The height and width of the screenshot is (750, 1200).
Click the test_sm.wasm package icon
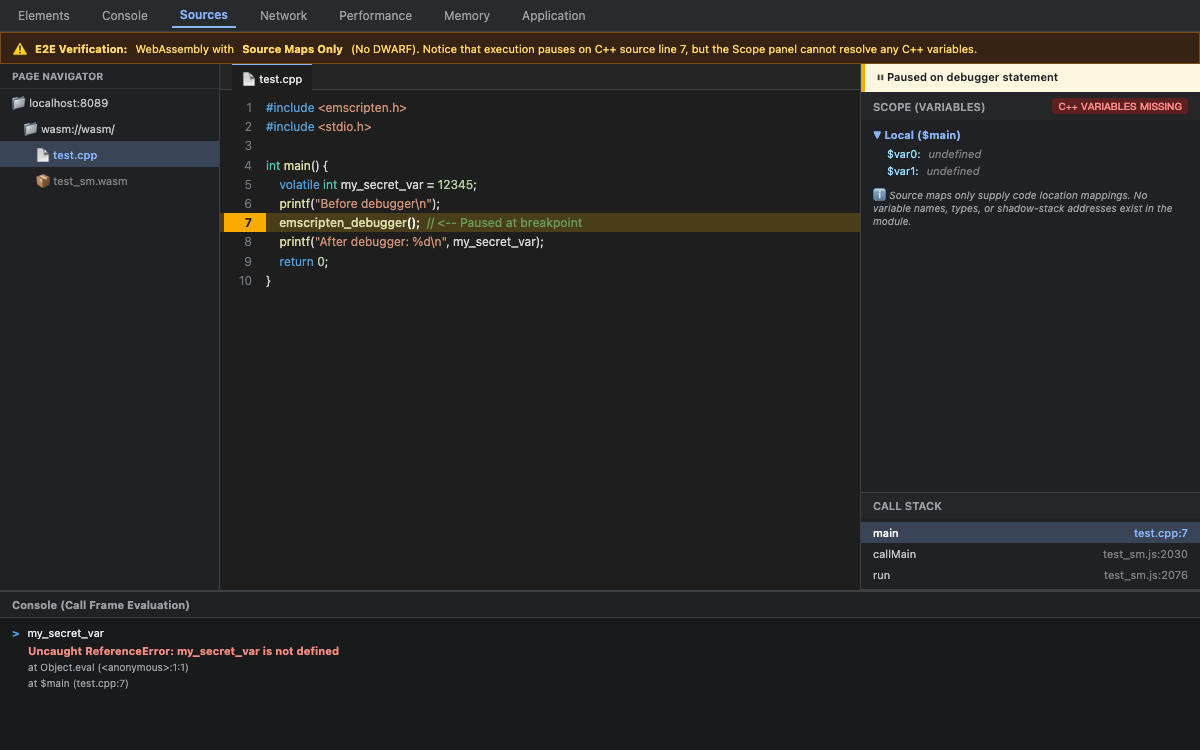point(42,181)
